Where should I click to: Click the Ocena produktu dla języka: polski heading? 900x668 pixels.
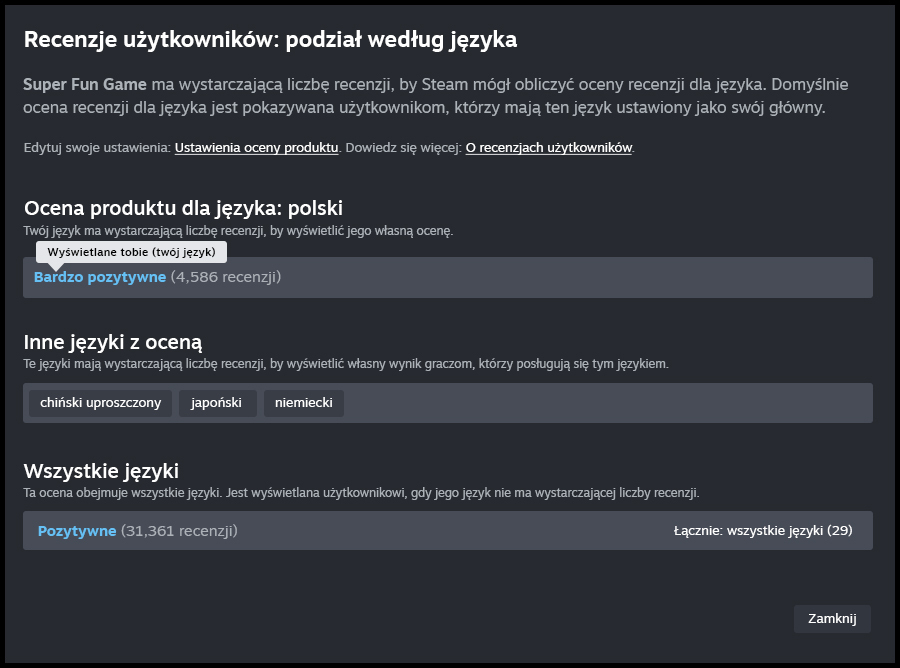coord(183,208)
